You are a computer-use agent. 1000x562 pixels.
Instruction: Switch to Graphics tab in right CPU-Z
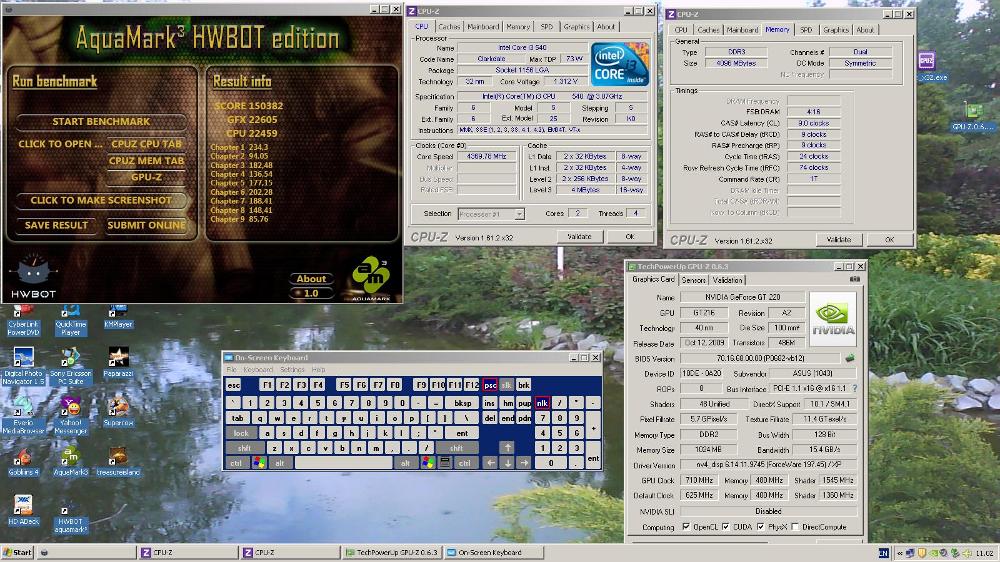[835, 30]
